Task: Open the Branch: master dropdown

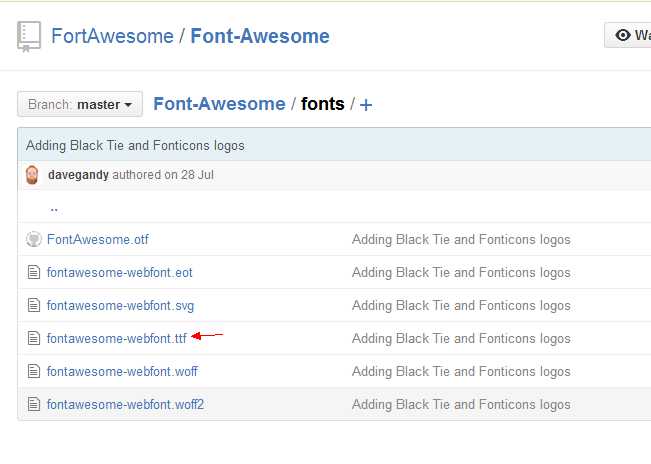Action: [x=80, y=104]
